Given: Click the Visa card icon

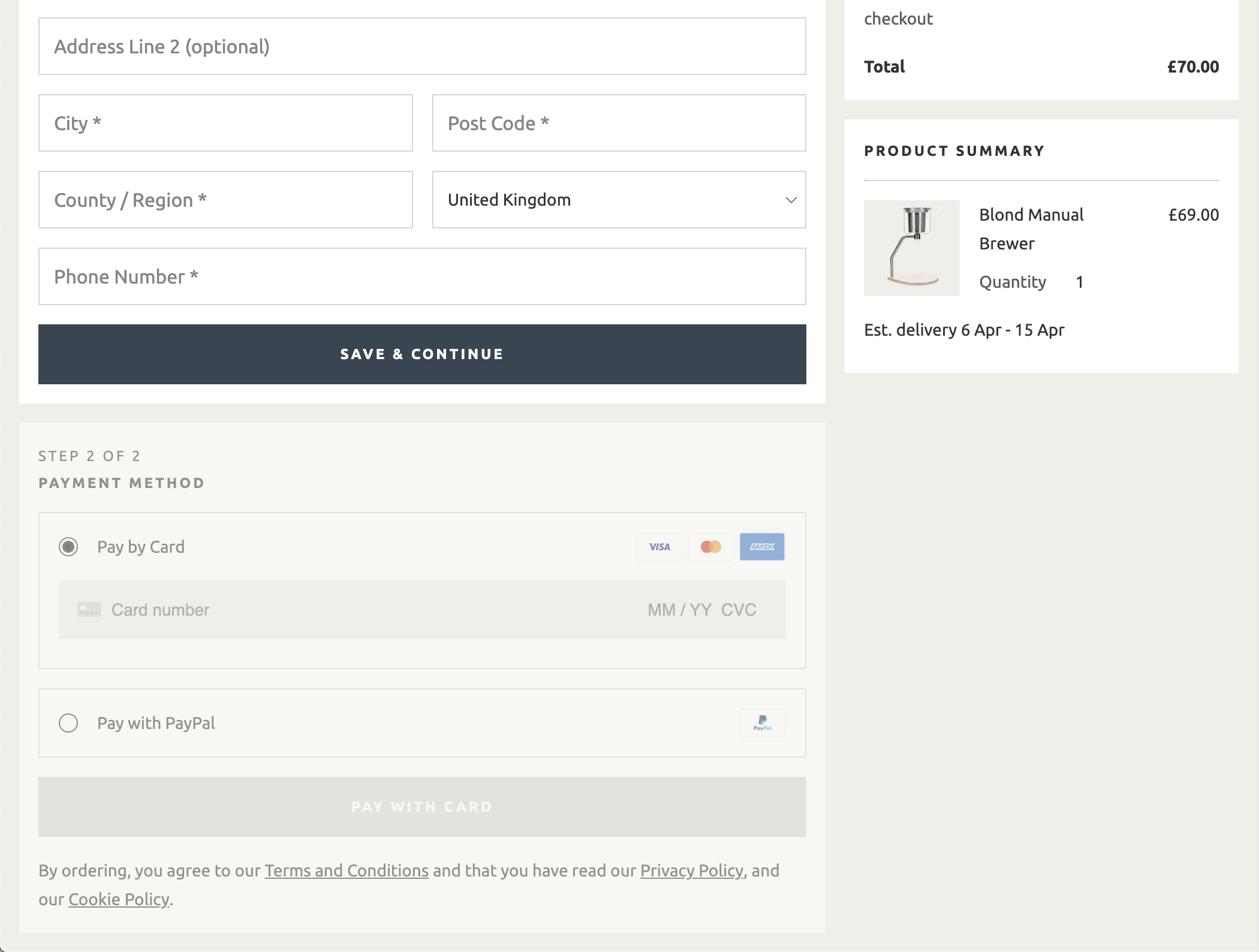Looking at the screenshot, I should click(659, 547).
